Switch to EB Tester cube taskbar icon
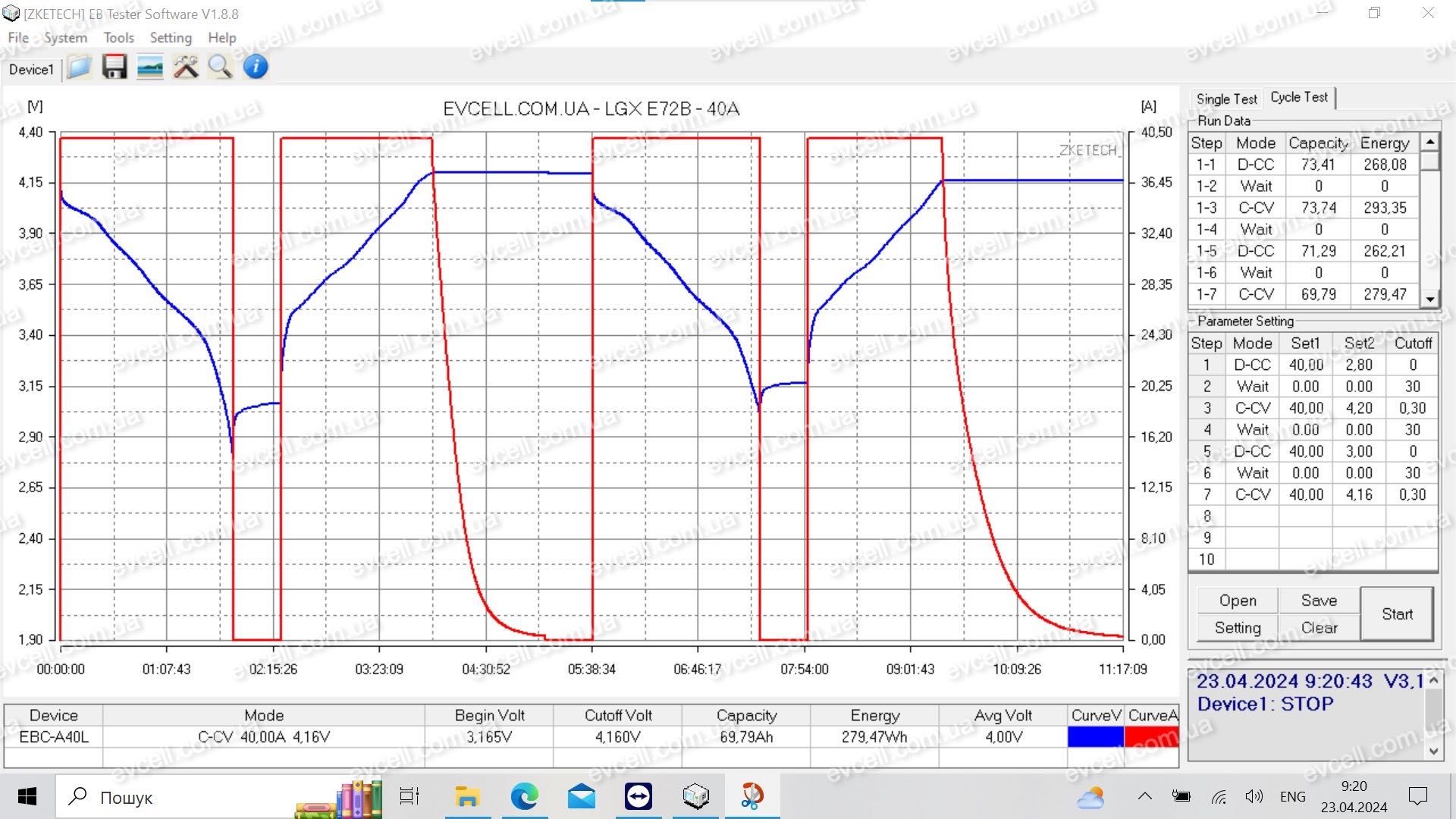The width and height of the screenshot is (1456, 819). click(695, 796)
